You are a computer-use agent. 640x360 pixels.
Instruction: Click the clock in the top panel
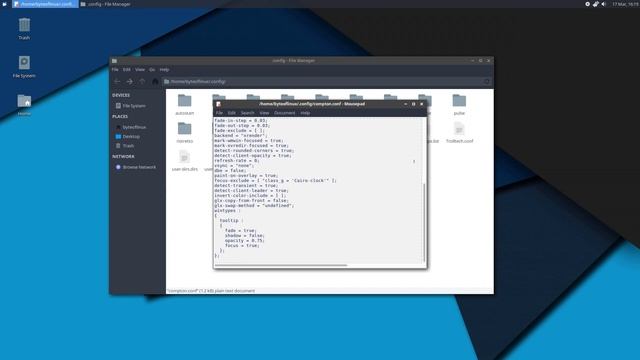625,4
